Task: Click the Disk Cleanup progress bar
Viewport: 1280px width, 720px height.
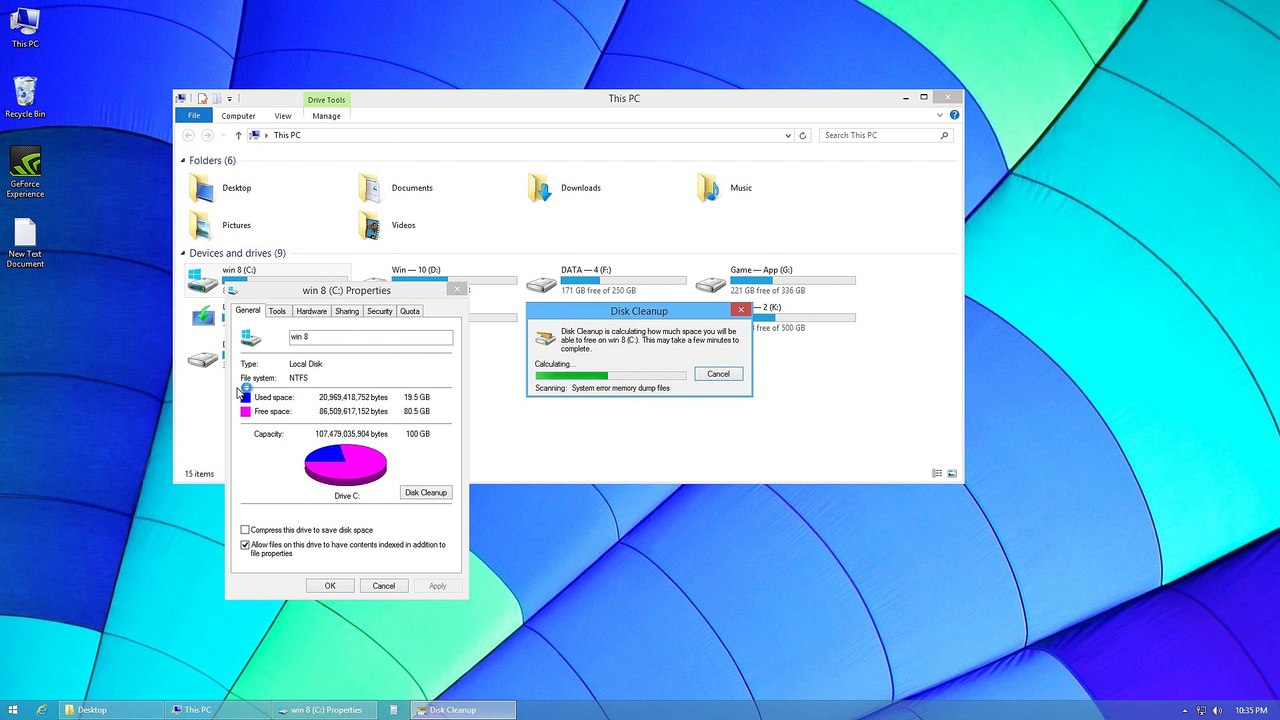Action: pyautogui.click(x=611, y=376)
